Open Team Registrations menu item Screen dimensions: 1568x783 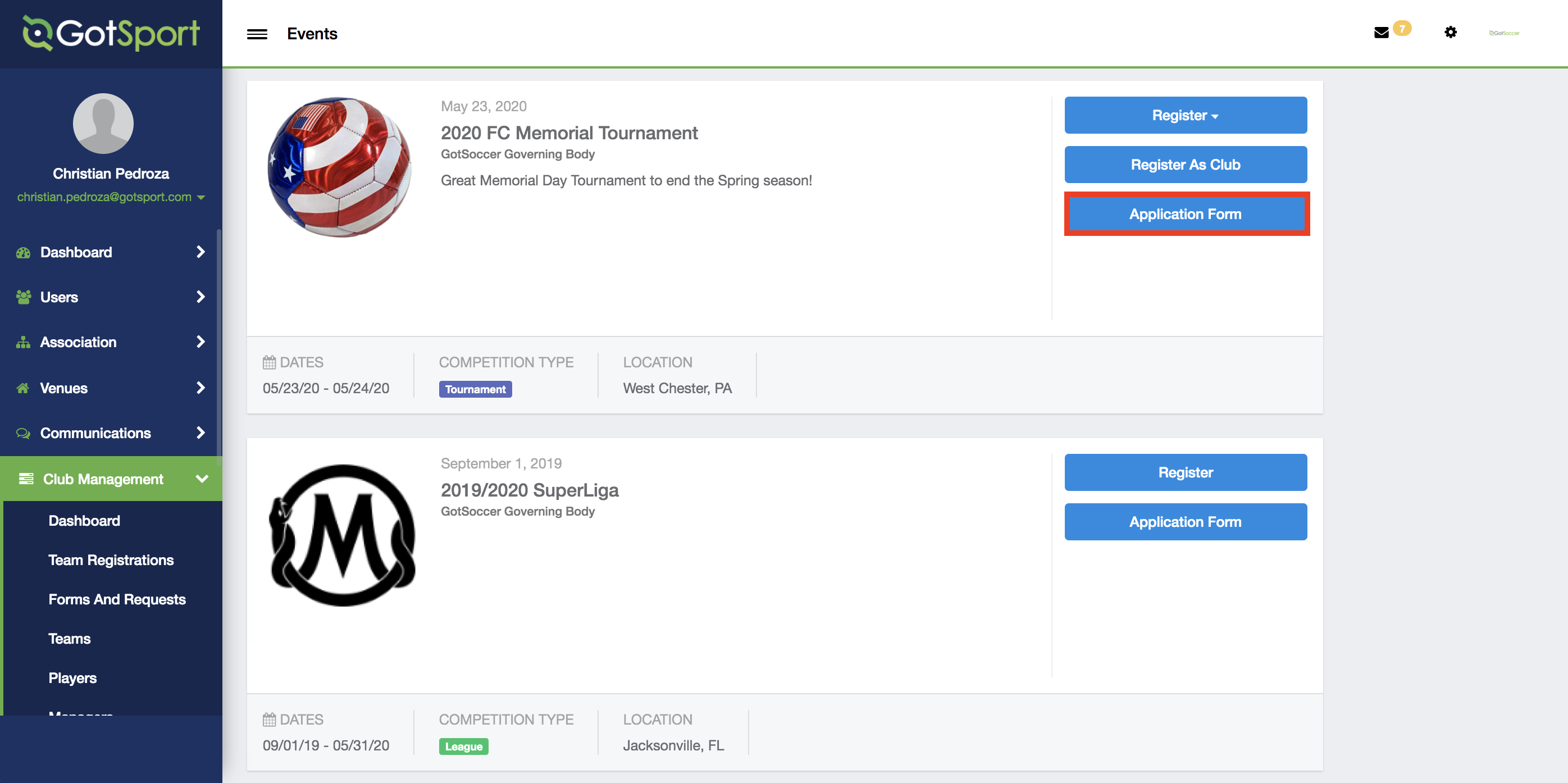[111, 559]
